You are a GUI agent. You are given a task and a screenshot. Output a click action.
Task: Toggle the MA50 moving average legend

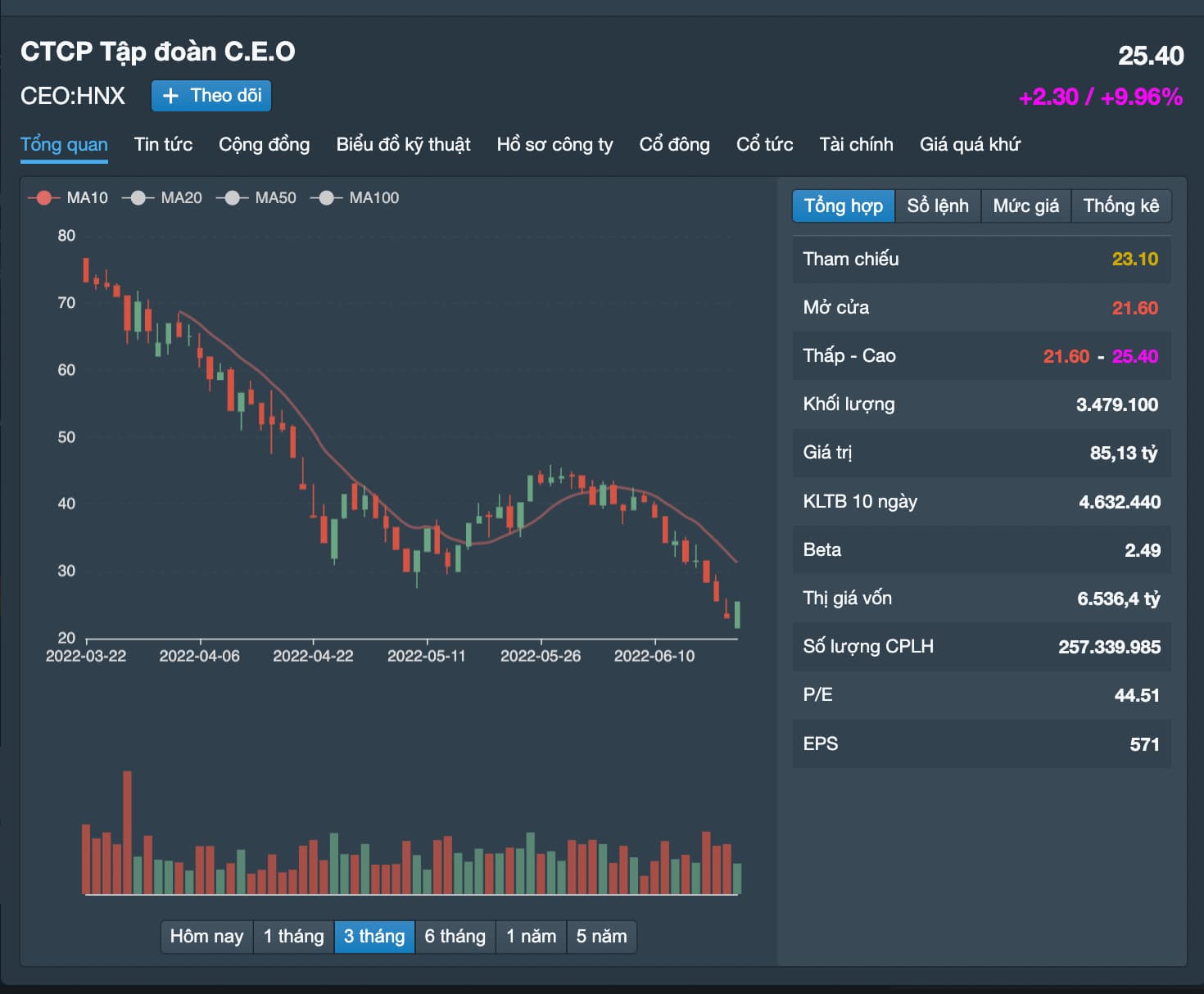(x=256, y=197)
